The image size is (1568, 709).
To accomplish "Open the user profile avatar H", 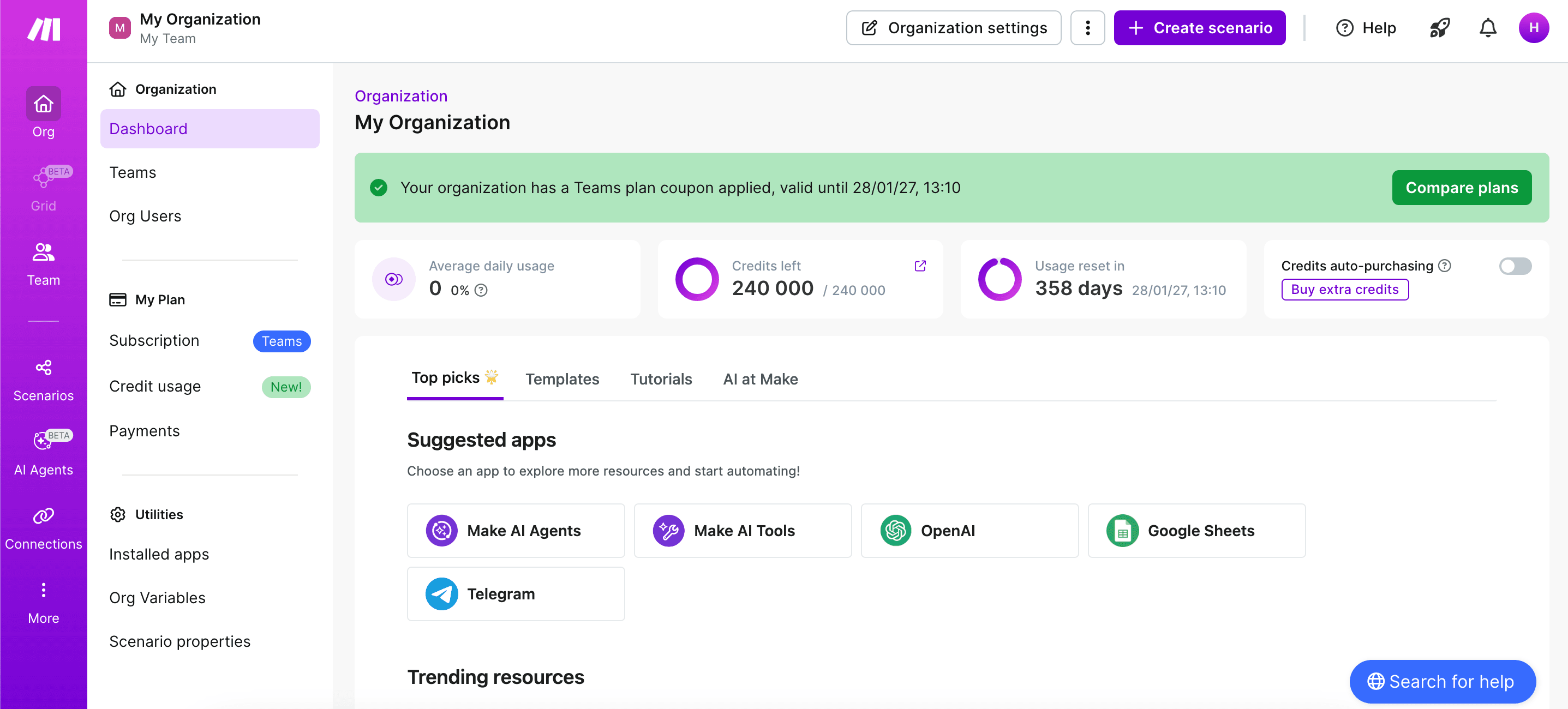I will [x=1533, y=28].
